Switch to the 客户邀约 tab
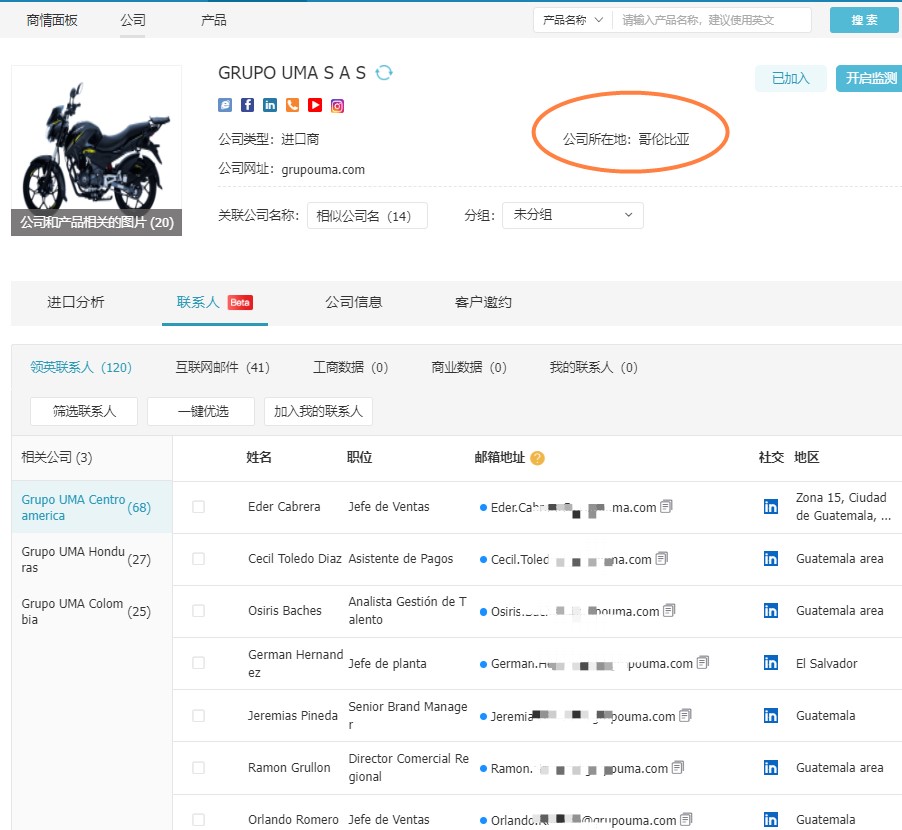 tap(483, 302)
